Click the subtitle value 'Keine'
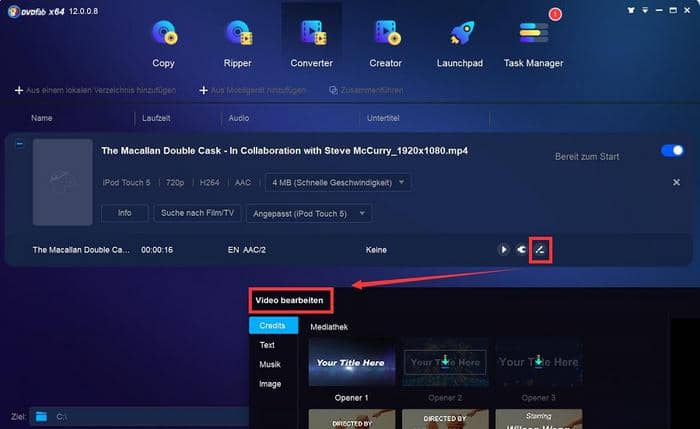Screen dimensions: 700x429 [376, 250]
